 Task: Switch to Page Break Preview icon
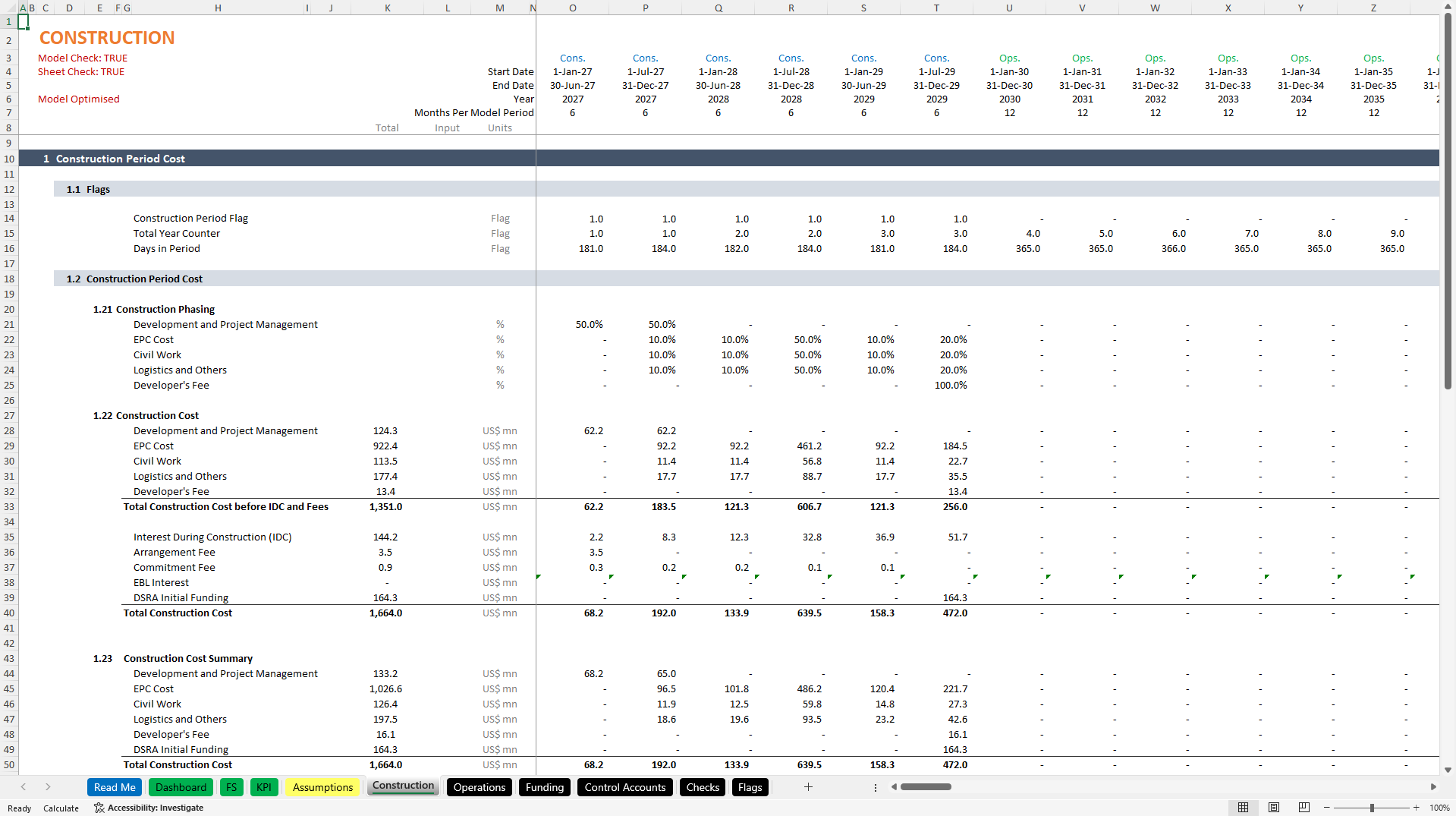tap(1304, 808)
